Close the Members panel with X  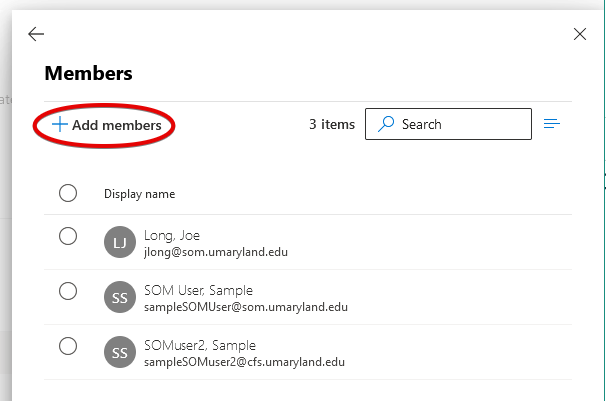580,34
